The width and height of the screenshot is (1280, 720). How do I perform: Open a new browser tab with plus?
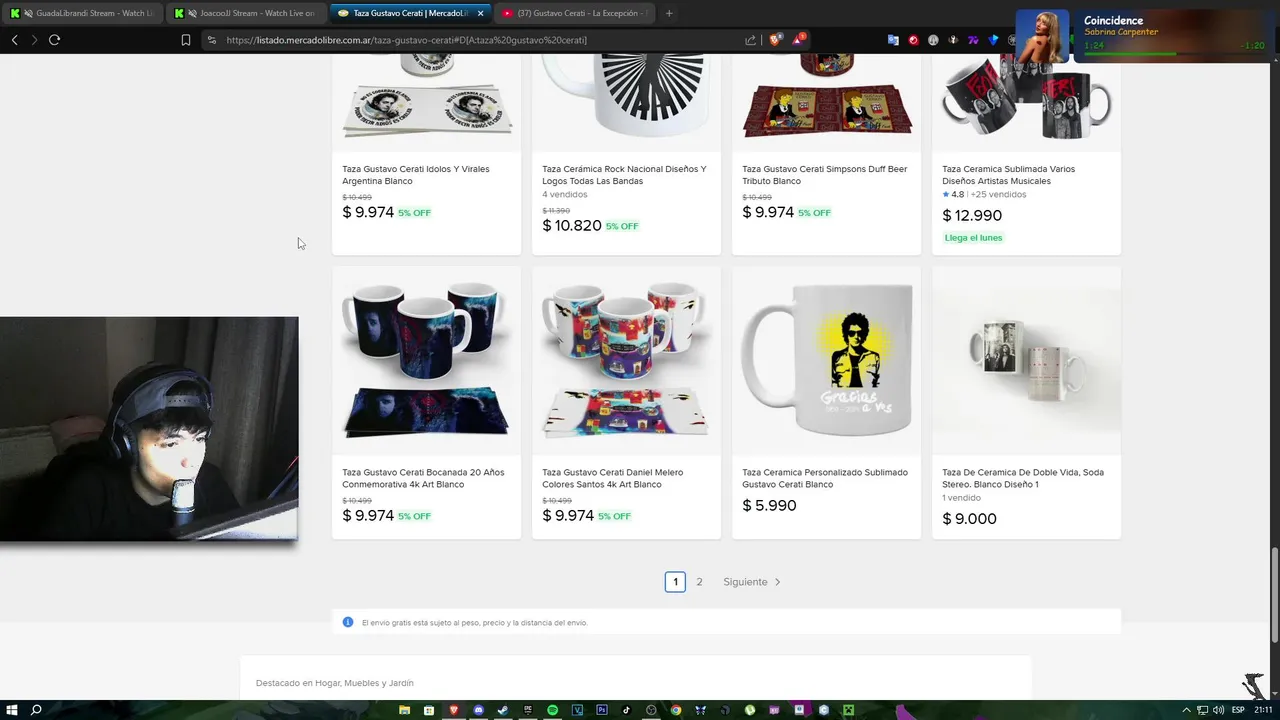669,13
